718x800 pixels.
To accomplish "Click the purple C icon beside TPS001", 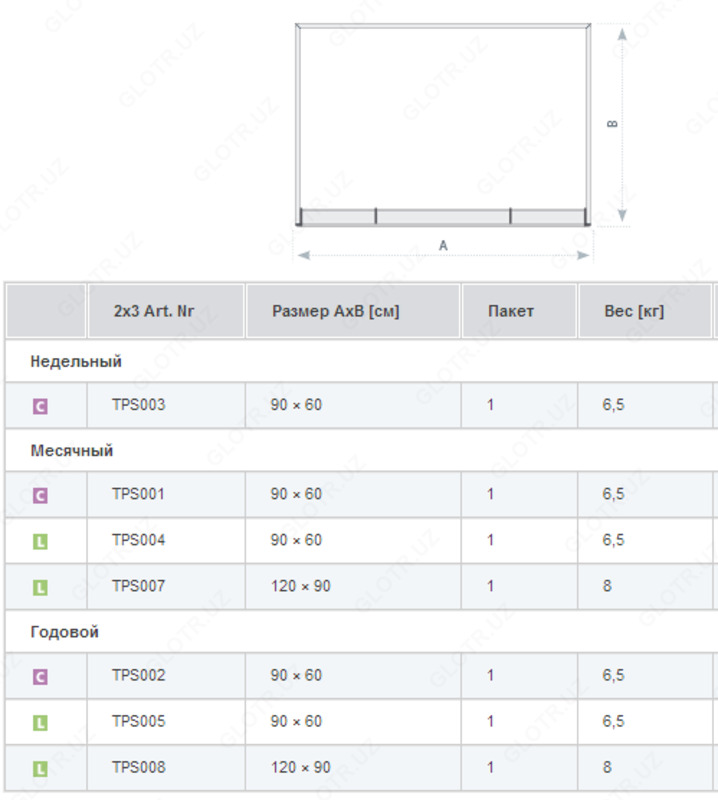I will click(x=40, y=495).
